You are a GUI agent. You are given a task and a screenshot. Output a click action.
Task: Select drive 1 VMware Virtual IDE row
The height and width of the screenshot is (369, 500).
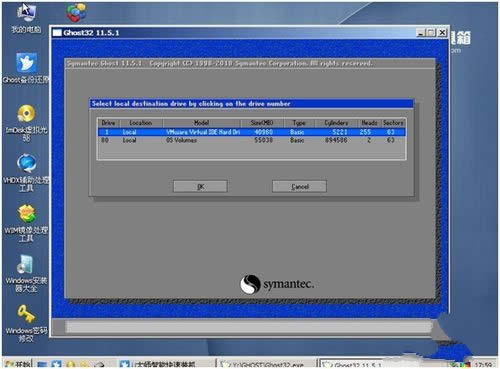tap(252, 132)
